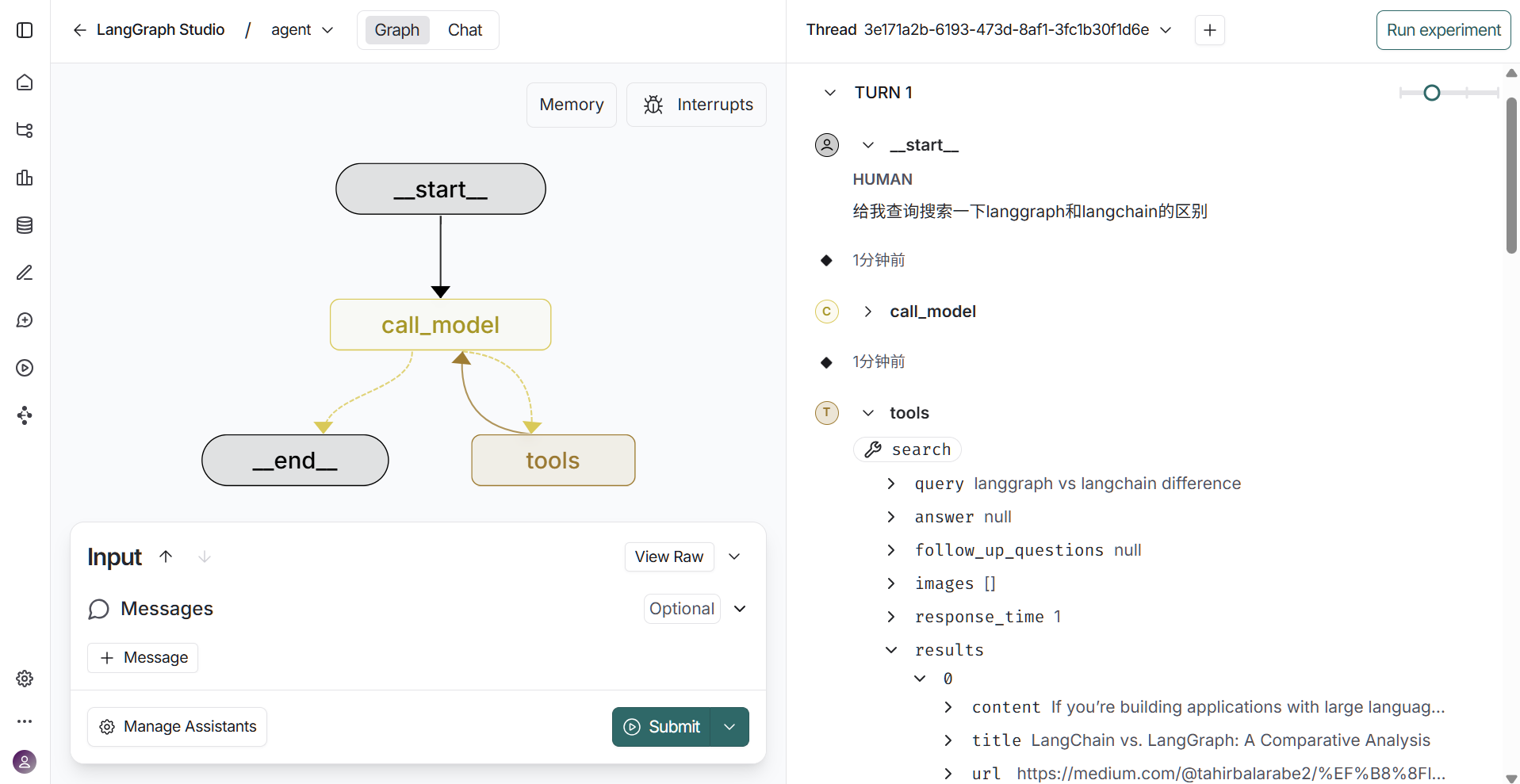Open the play circle icon in sidebar

pos(25,368)
